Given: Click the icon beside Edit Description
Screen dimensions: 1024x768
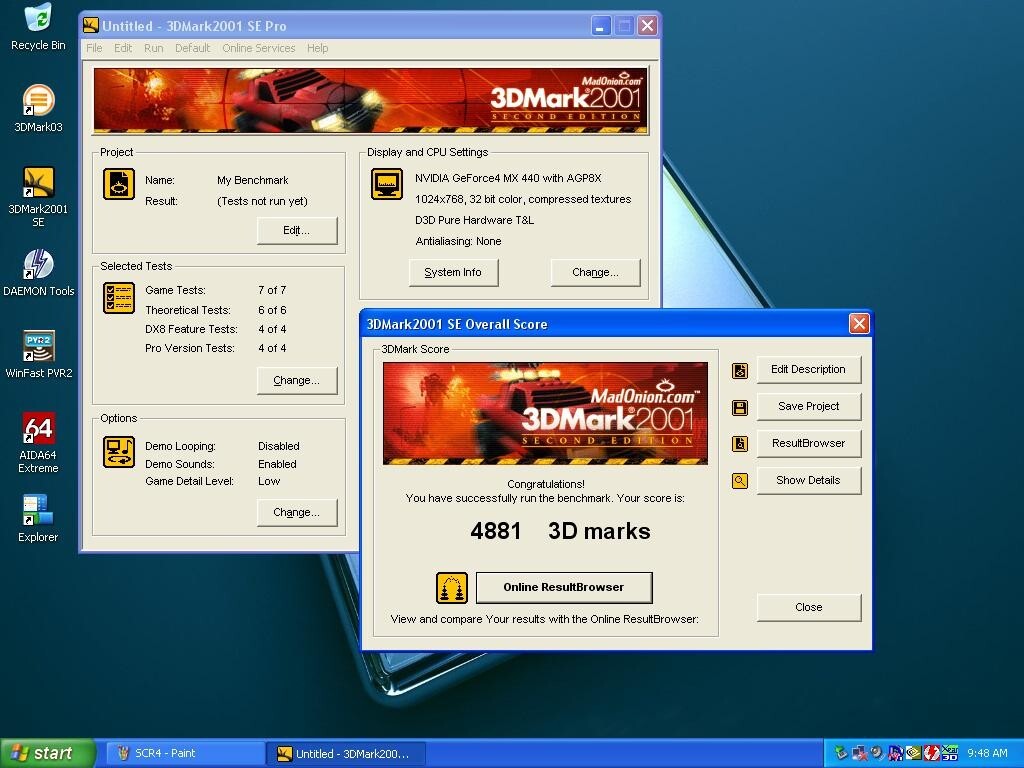Looking at the screenshot, I should point(739,371).
